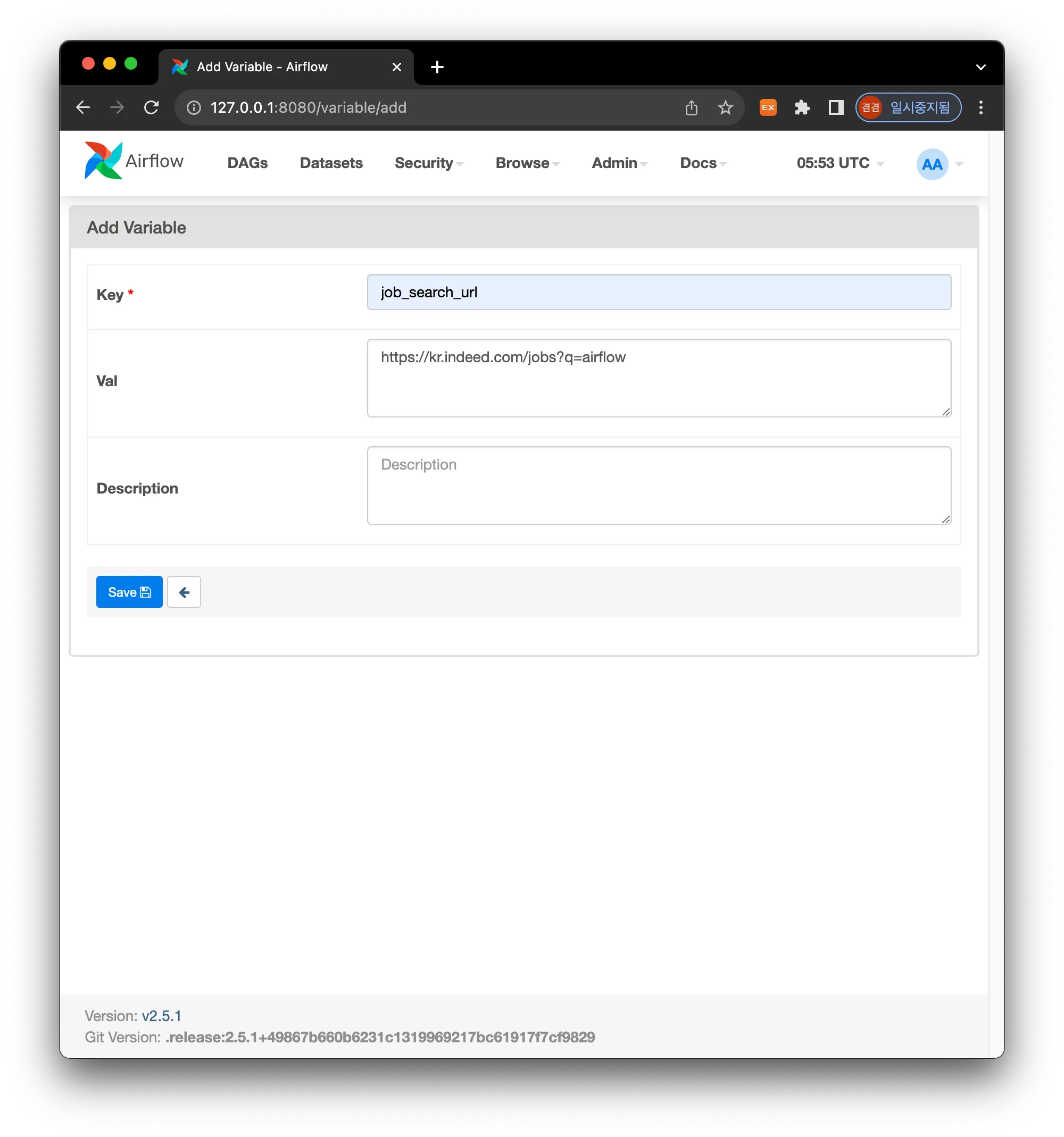Open a new browser tab
The width and height of the screenshot is (1064, 1137).
(437, 67)
